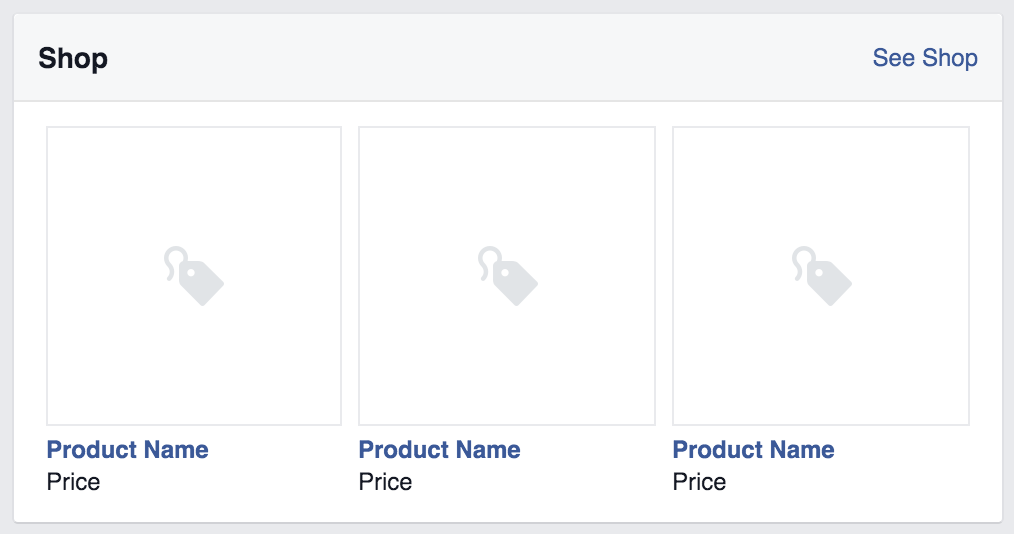Screen dimensions: 1014x534
Task: Open the See Shop link
Action: [924, 58]
